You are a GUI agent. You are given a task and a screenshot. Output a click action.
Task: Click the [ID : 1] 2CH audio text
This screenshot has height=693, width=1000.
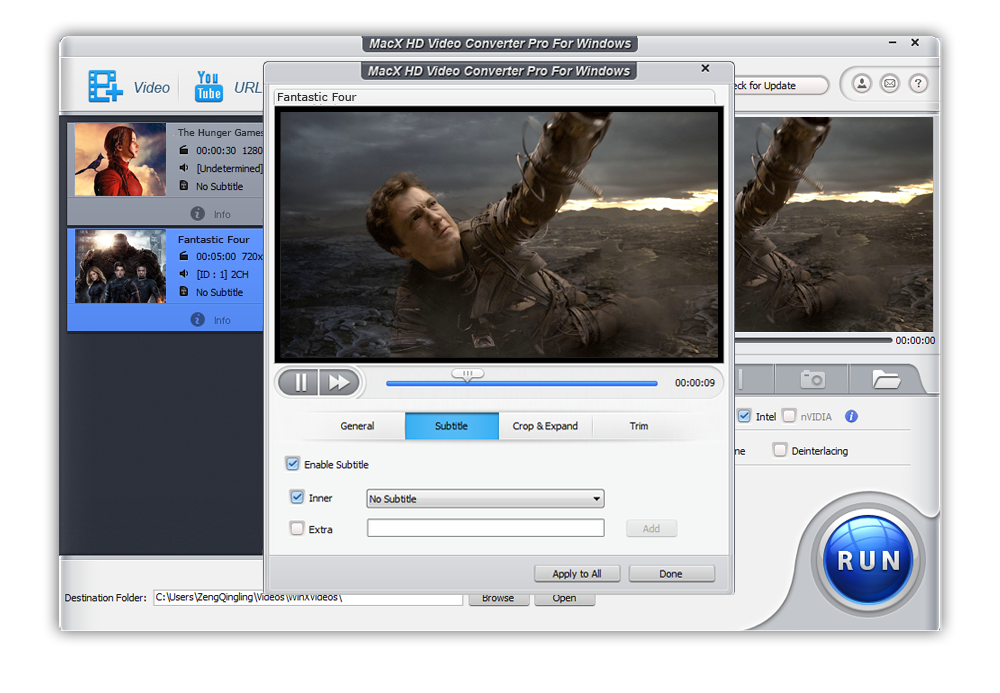click(223, 274)
